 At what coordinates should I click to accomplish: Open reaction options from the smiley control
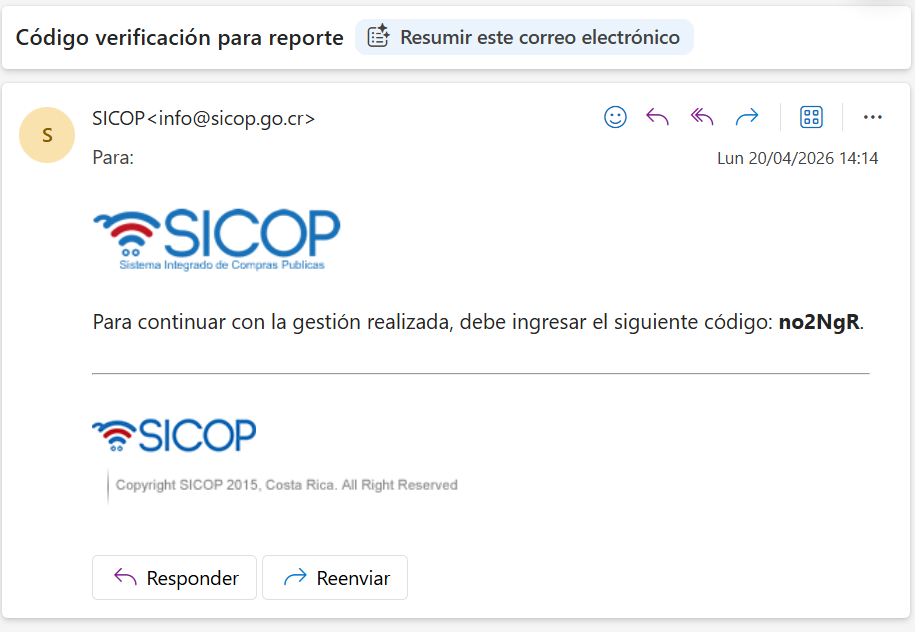click(x=614, y=117)
